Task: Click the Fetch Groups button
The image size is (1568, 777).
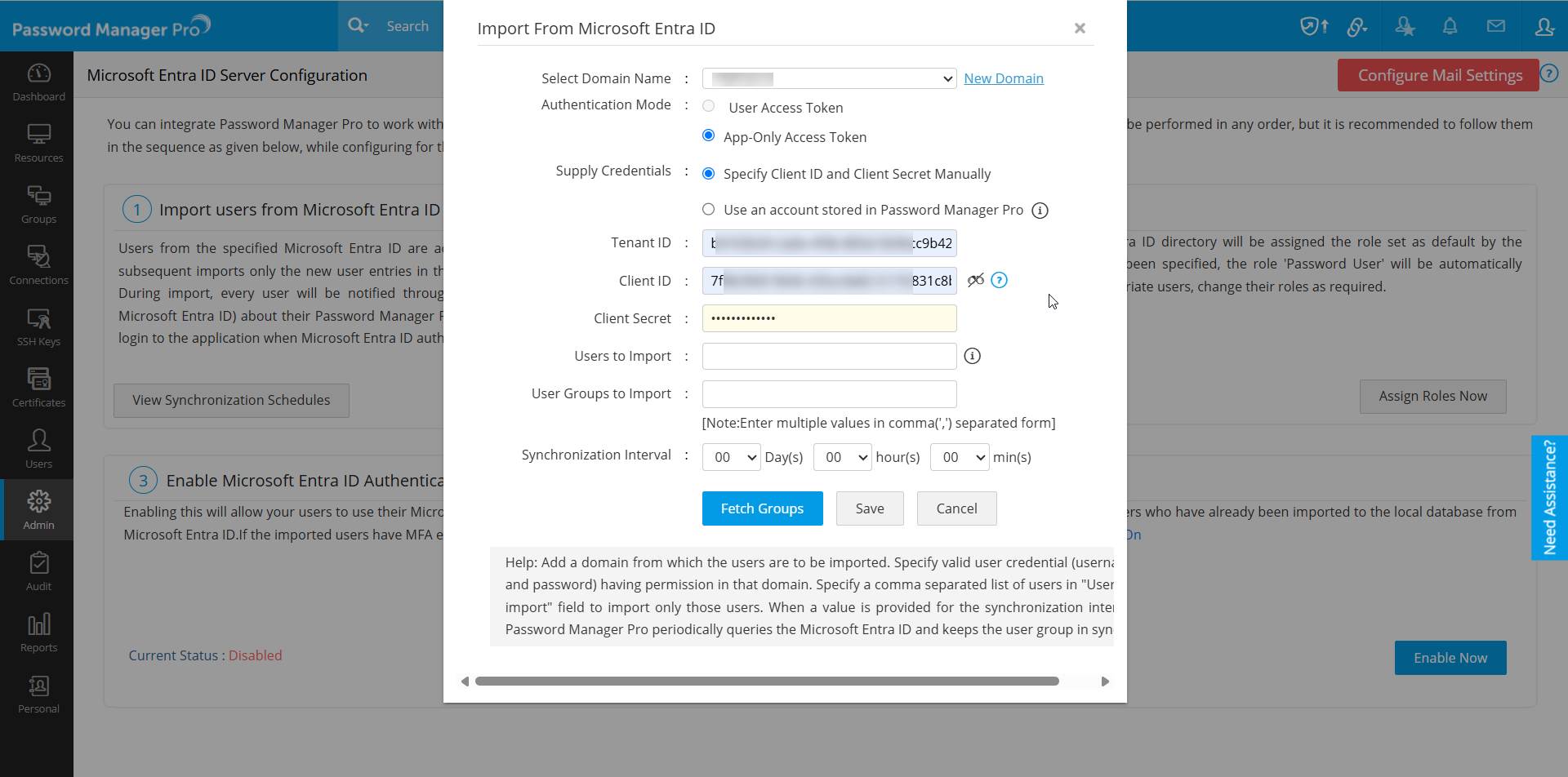Action: coord(762,508)
